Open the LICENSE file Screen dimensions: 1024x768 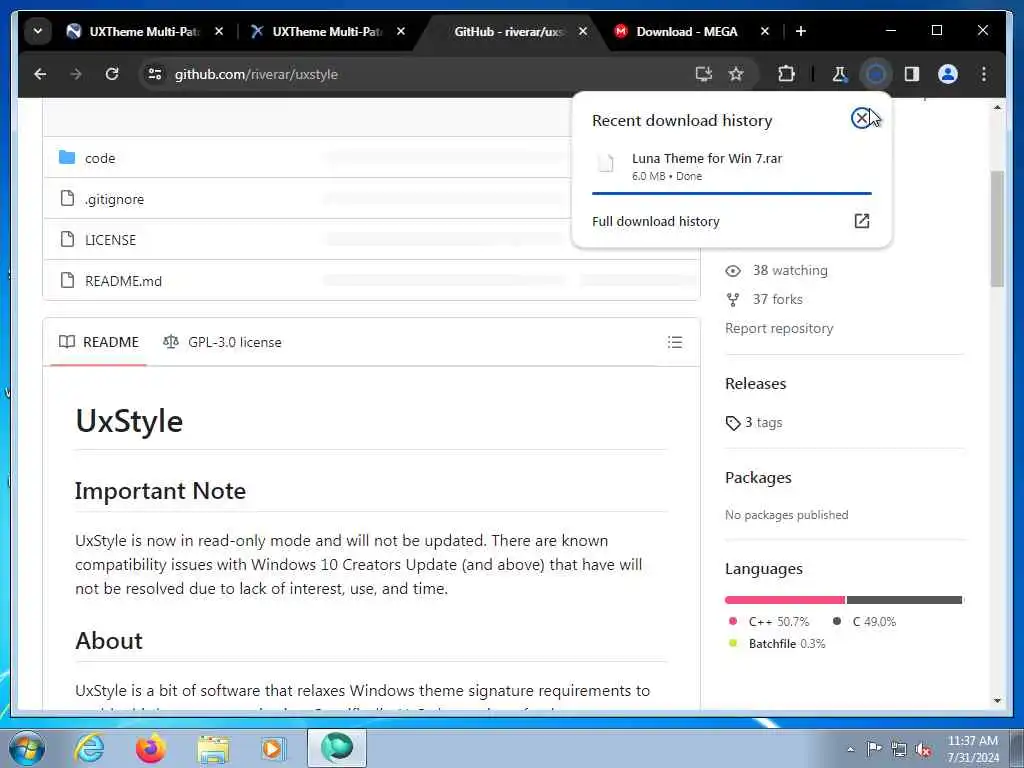coord(110,240)
